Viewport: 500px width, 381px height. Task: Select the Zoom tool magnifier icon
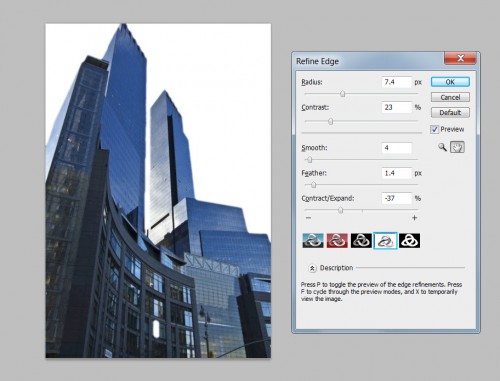[442, 147]
